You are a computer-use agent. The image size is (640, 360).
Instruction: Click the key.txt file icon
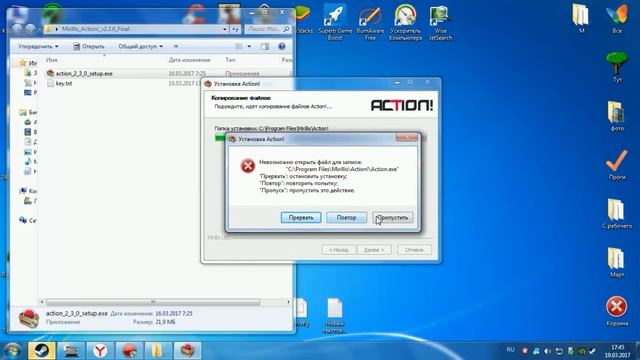(50, 83)
